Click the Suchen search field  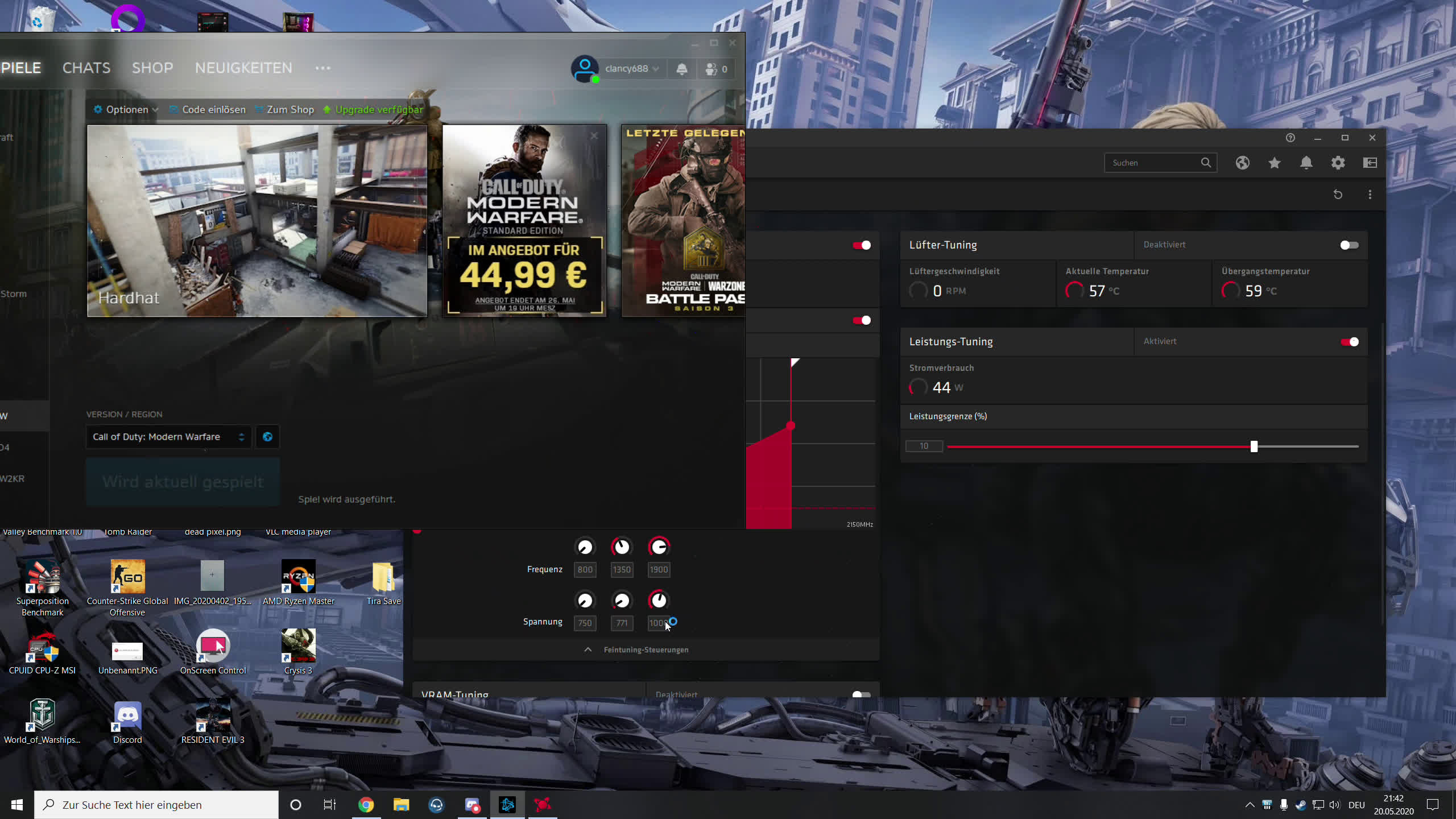click(x=1152, y=163)
